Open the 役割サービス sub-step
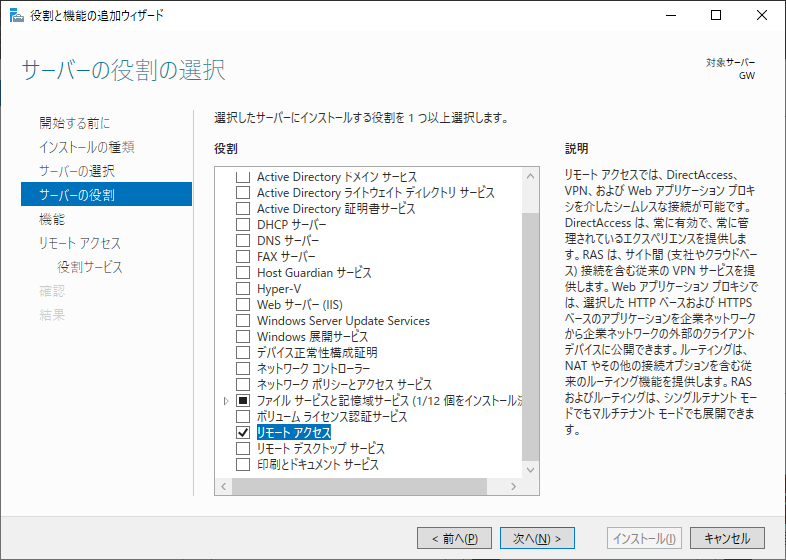Image resolution: width=786 pixels, height=560 pixels. coord(90,267)
